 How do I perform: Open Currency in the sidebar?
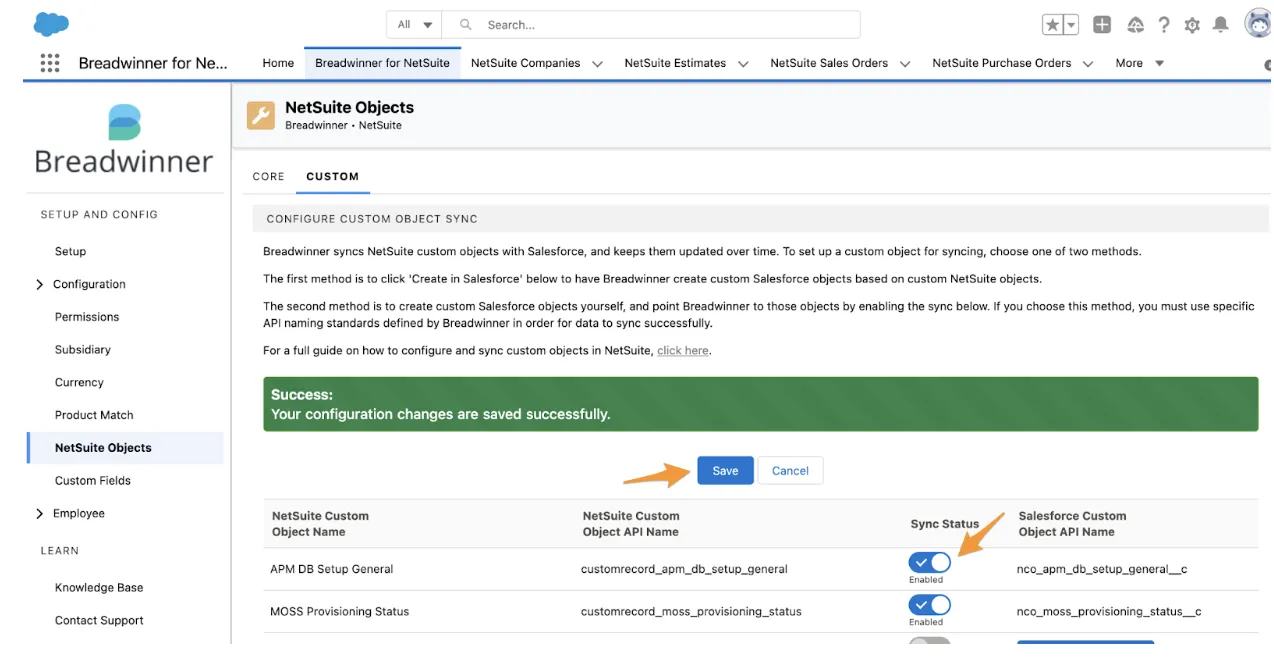[x=79, y=383]
